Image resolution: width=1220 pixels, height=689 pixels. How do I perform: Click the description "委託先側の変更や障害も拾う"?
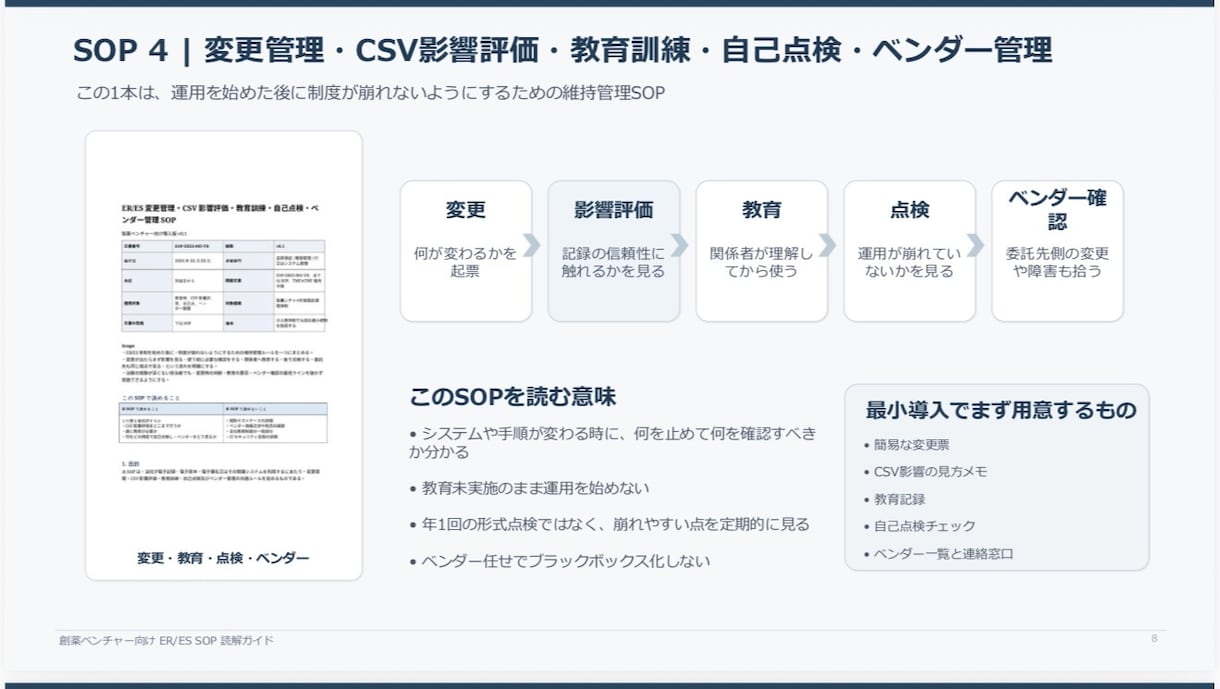click(1058, 262)
